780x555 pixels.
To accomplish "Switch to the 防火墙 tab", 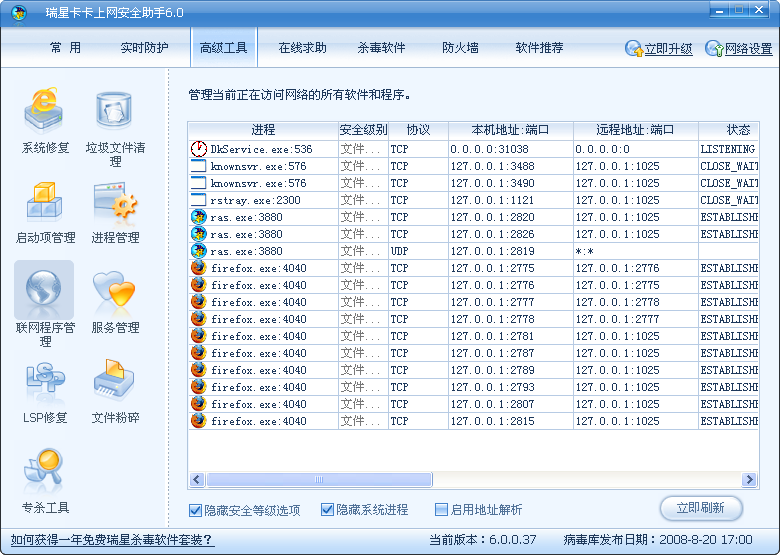I will [x=460, y=48].
